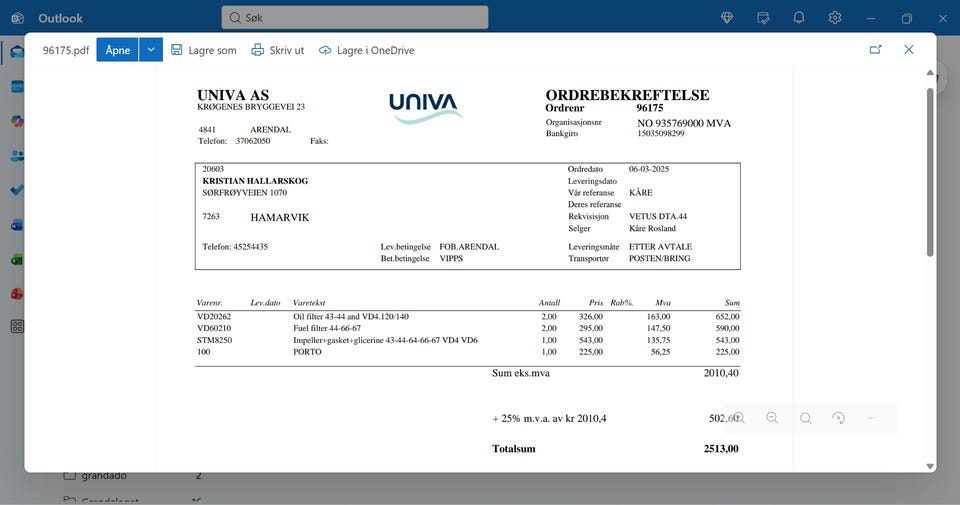Click the Varetekst column header
Screen dimensions: 960x505
(x=309, y=302)
